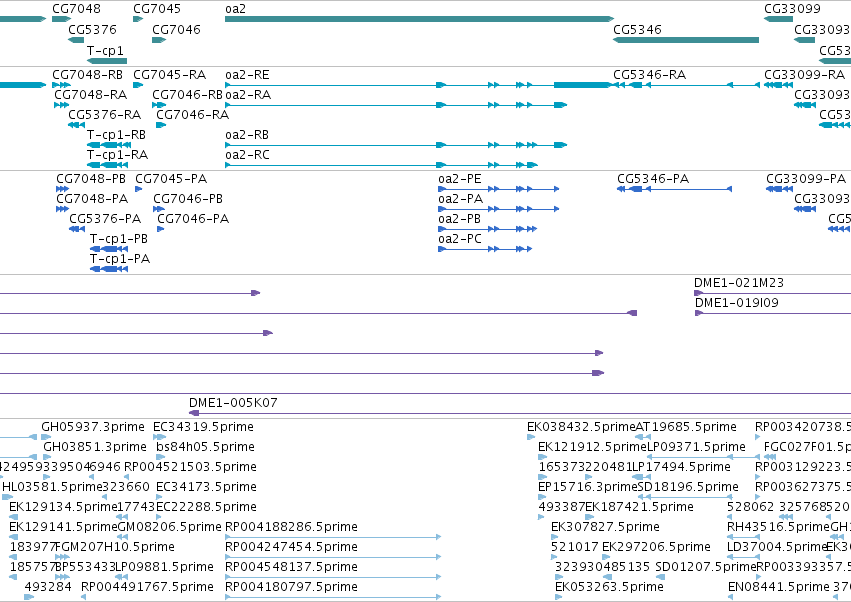Select the T-cp1-PB protein label
Screen dimensions: 851x602
pyautogui.click(x=119, y=239)
